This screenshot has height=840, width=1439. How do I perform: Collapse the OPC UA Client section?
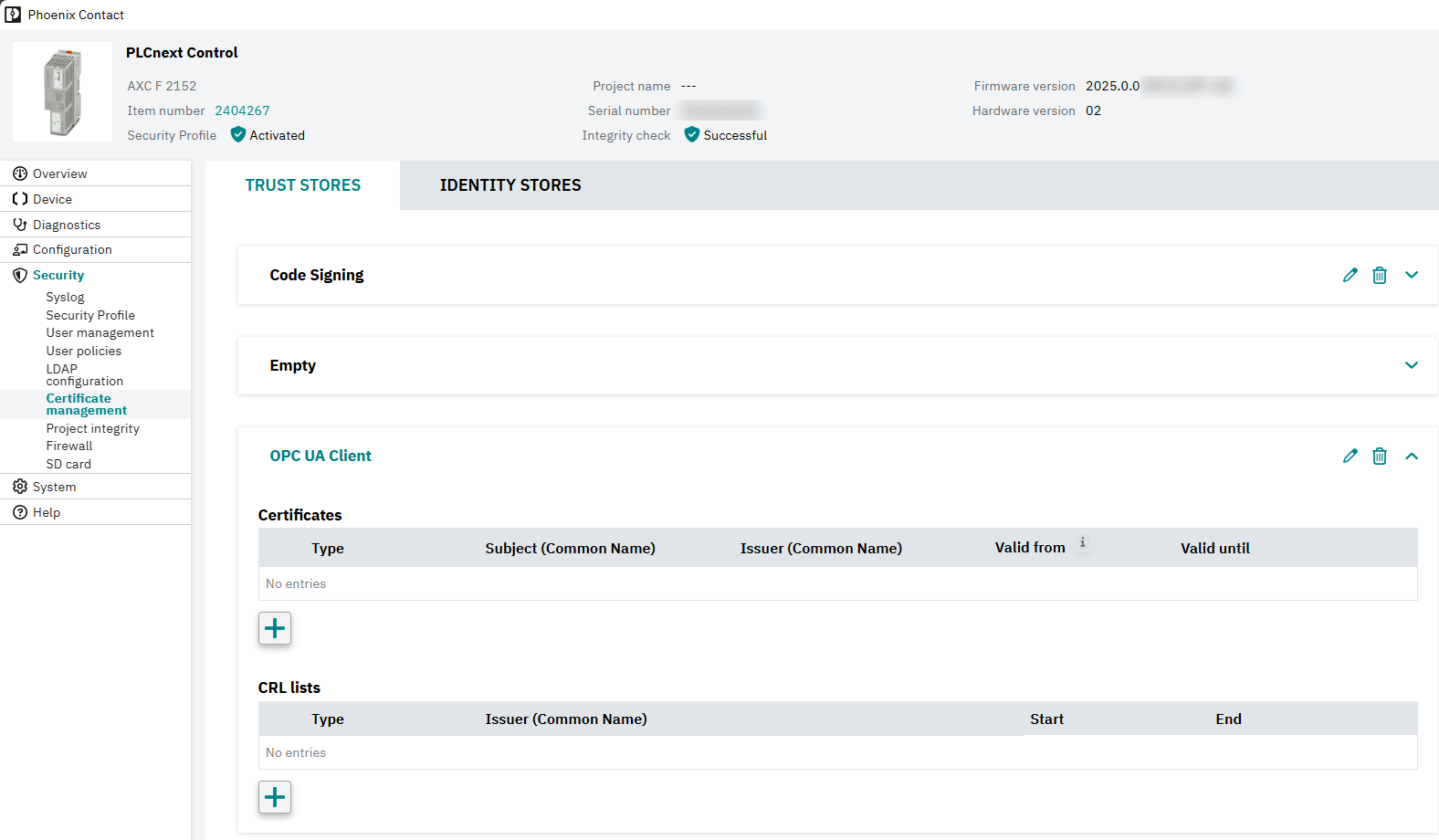coord(1412,456)
